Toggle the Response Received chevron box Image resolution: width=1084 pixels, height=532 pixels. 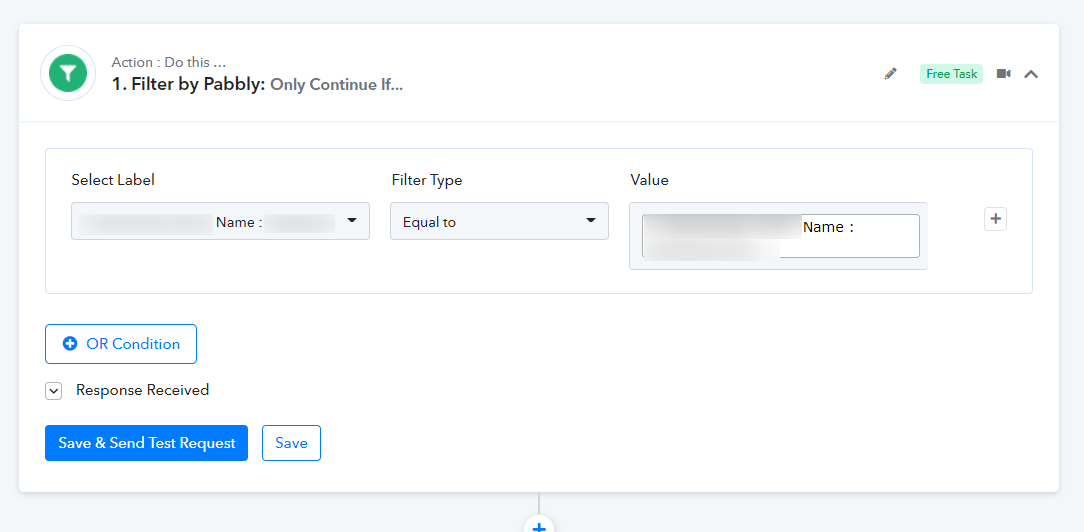tap(54, 391)
